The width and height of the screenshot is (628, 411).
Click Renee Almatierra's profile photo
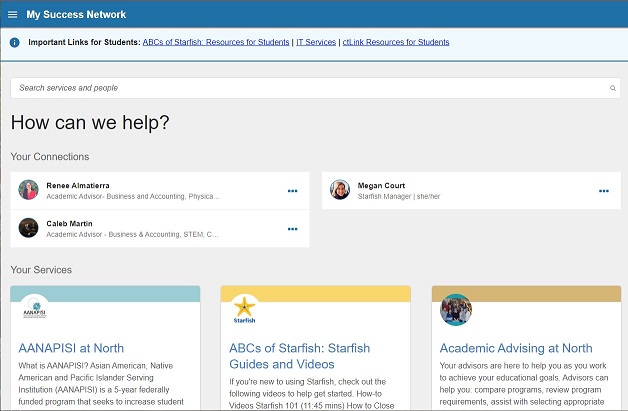(29, 189)
